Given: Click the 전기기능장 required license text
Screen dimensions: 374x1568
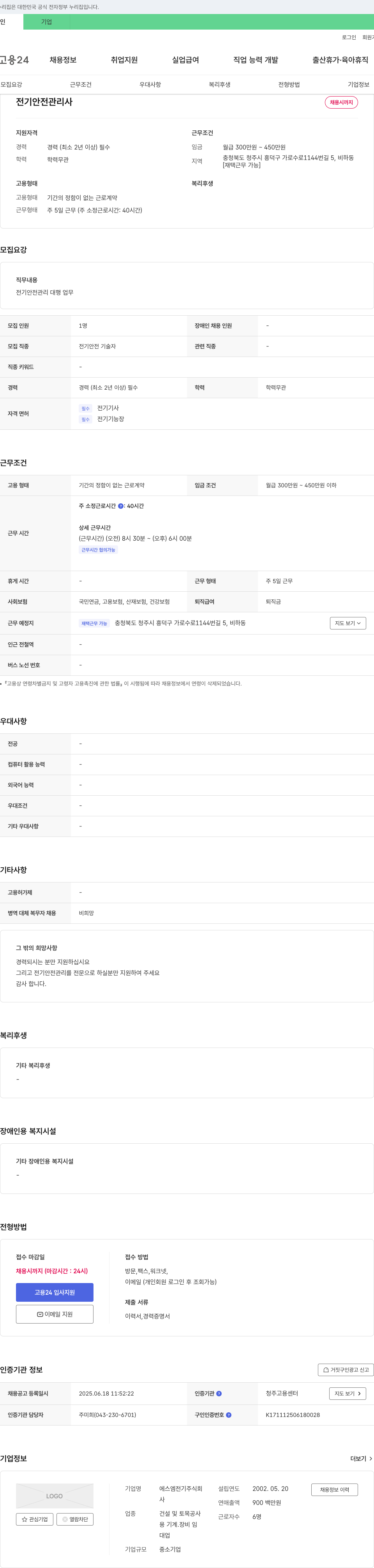Looking at the screenshot, I should point(110,419).
